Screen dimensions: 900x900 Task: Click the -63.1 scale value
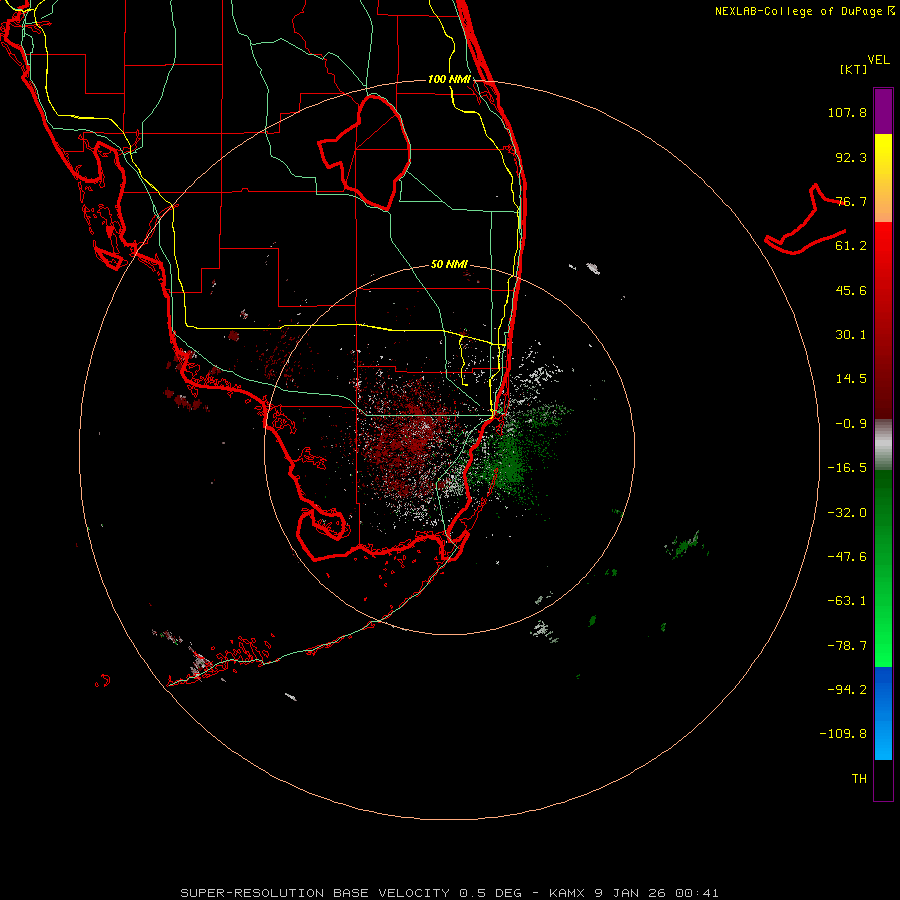pos(847,601)
